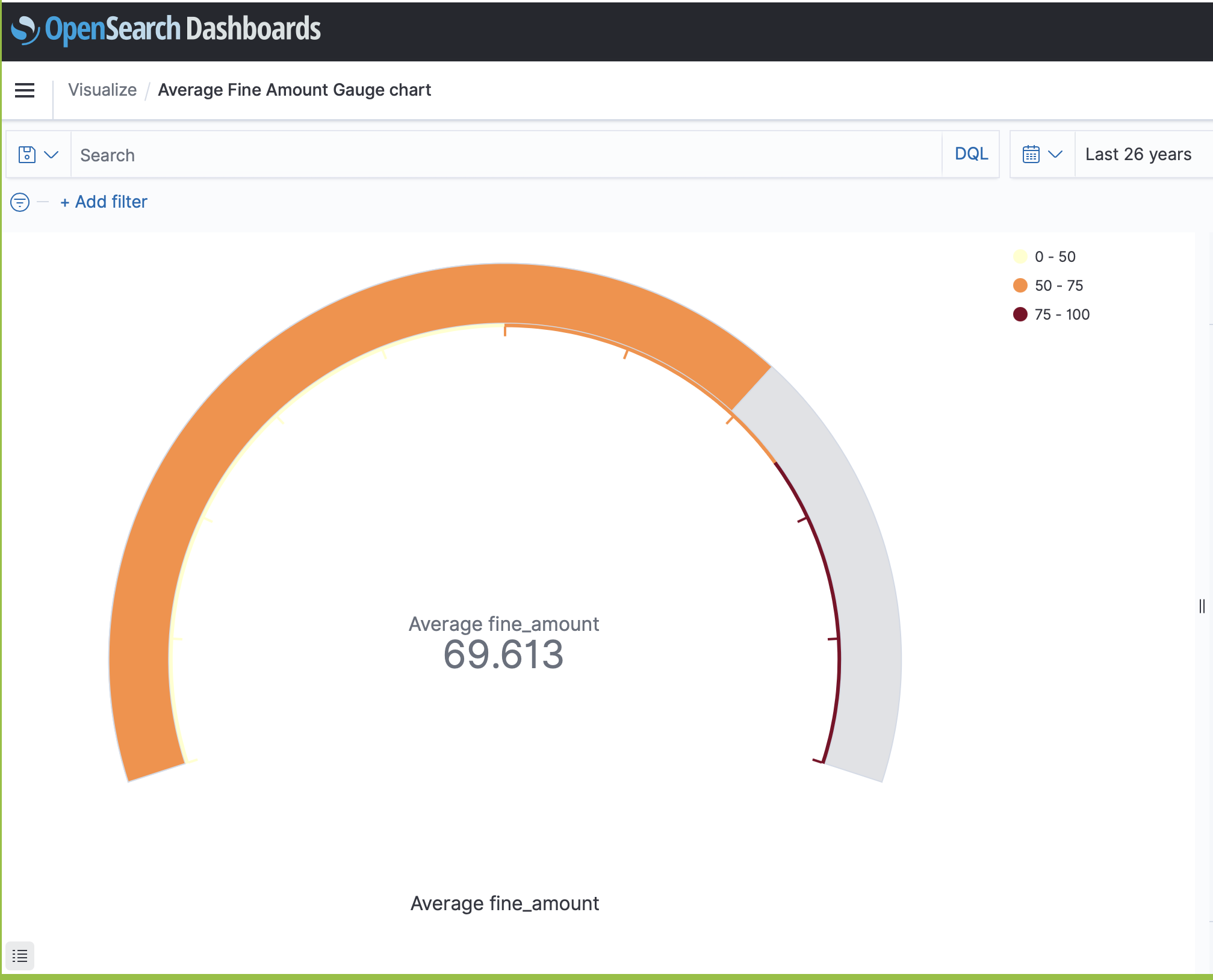
Task: Click the Average fine_amount gauge label
Action: pos(504,624)
